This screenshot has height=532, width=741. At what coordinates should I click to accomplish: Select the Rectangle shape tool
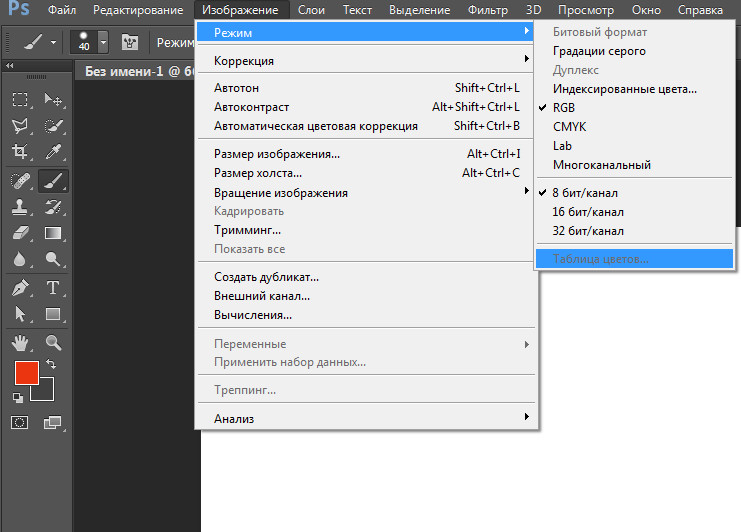pos(53,314)
